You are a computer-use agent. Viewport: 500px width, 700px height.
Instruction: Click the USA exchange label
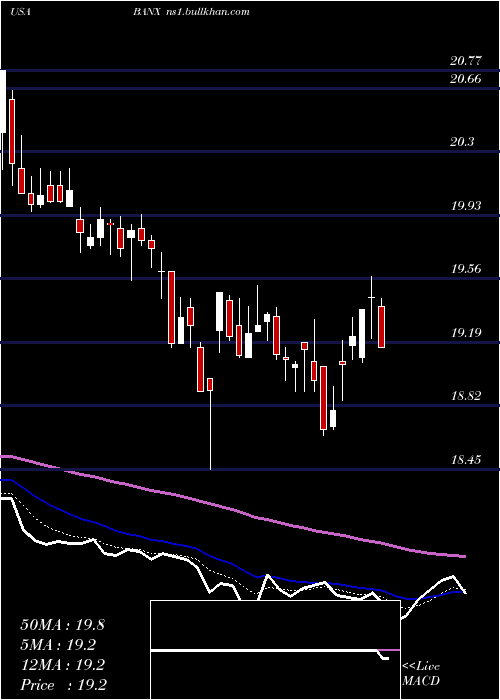click(20, 12)
